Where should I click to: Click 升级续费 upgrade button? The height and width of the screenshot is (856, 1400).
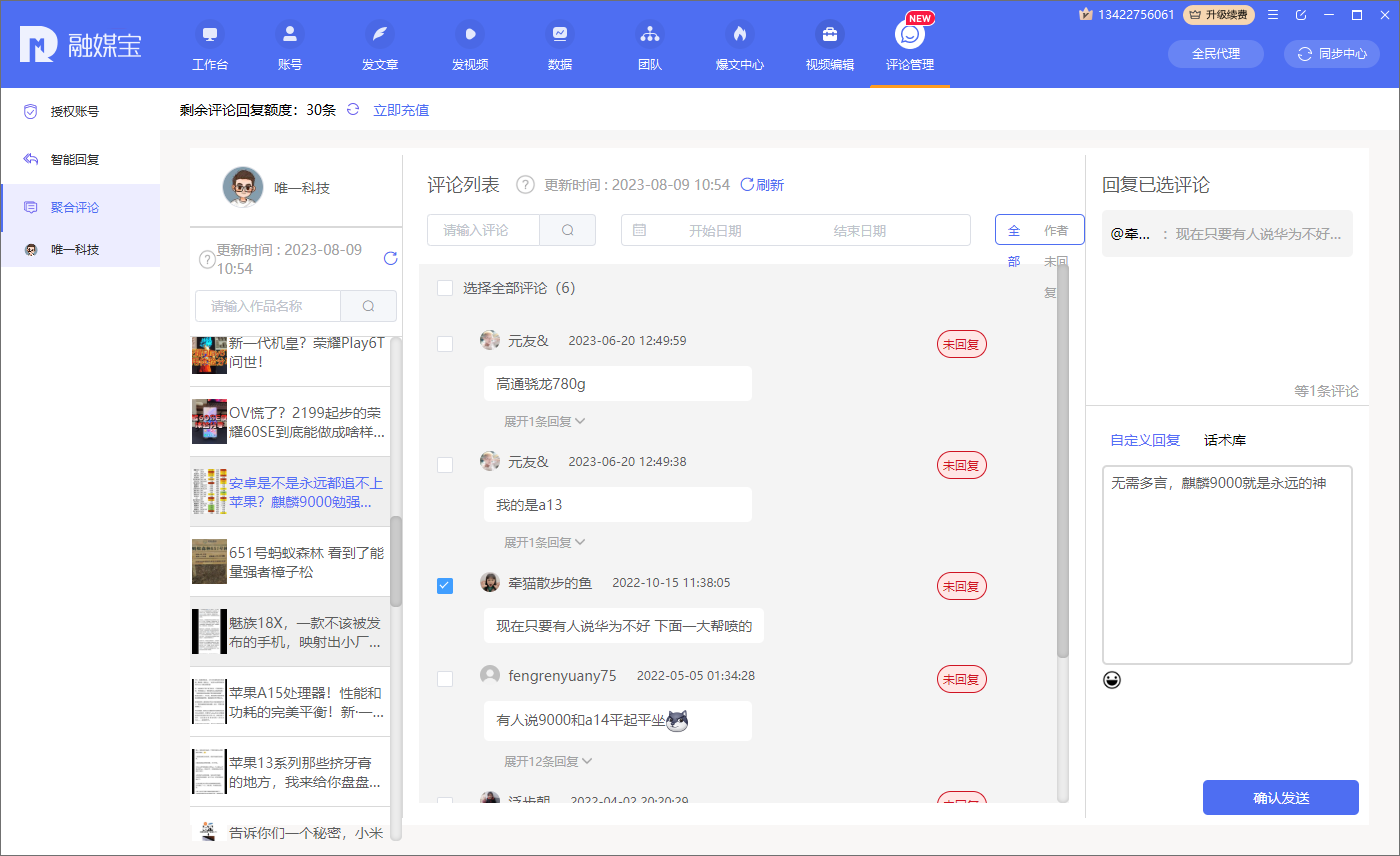(x=1219, y=14)
